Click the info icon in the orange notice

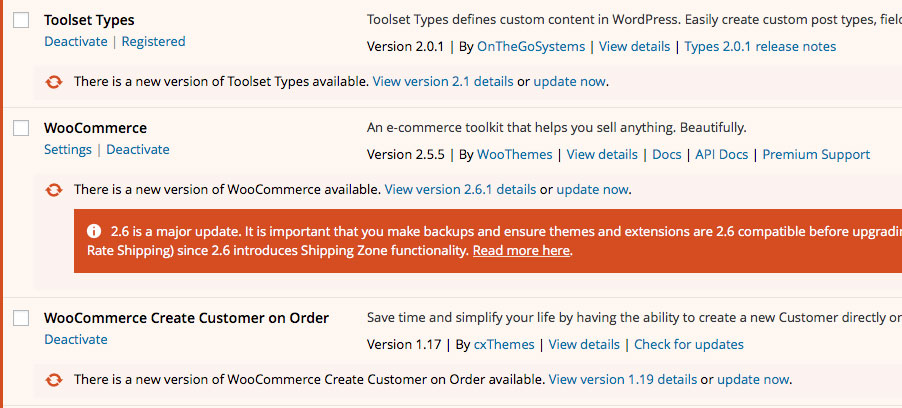coord(94,231)
